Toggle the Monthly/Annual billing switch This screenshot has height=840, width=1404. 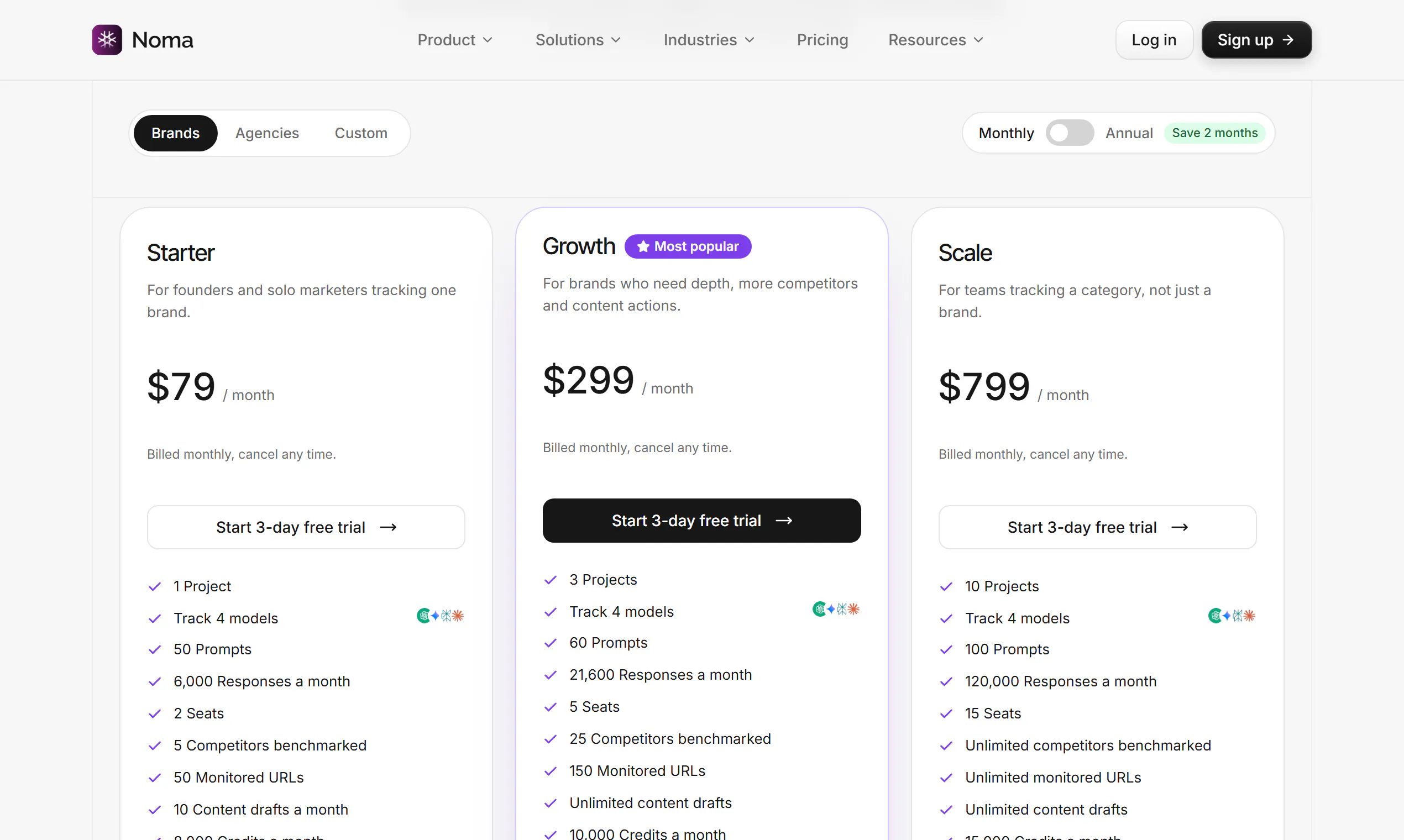(1069, 133)
